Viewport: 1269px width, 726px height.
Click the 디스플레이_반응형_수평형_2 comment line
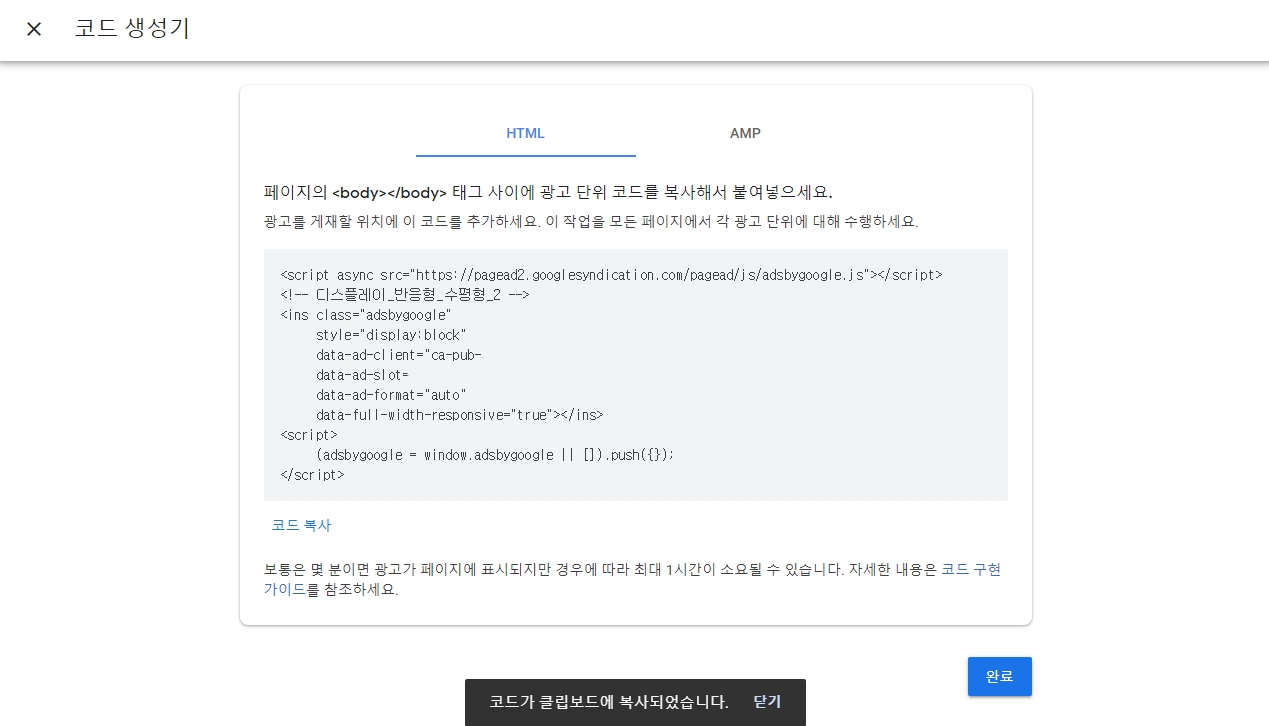tap(405, 295)
